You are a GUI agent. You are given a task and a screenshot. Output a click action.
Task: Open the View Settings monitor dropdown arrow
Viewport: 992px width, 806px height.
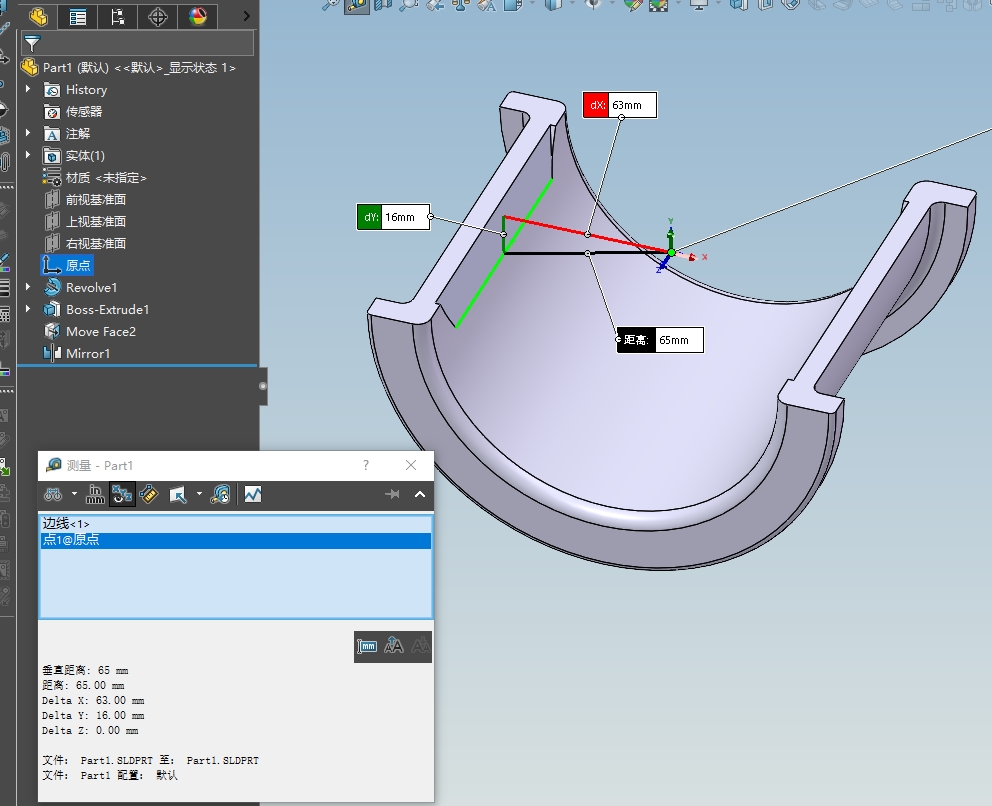click(718, 4)
